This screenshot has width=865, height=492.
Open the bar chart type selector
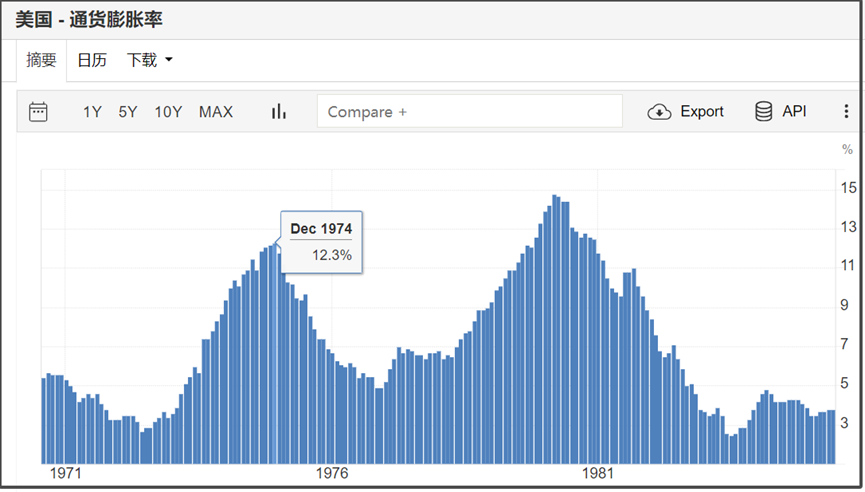tap(279, 112)
